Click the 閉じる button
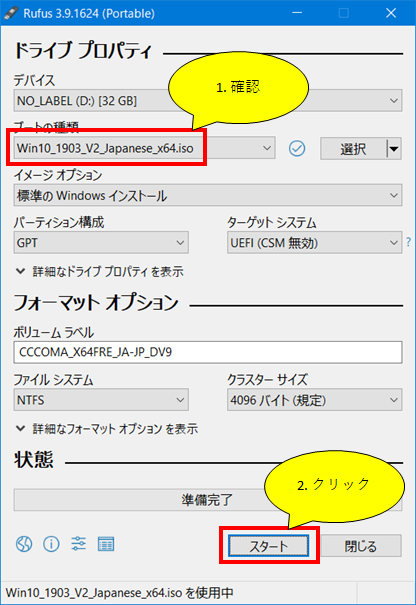 (x=361, y=546)
